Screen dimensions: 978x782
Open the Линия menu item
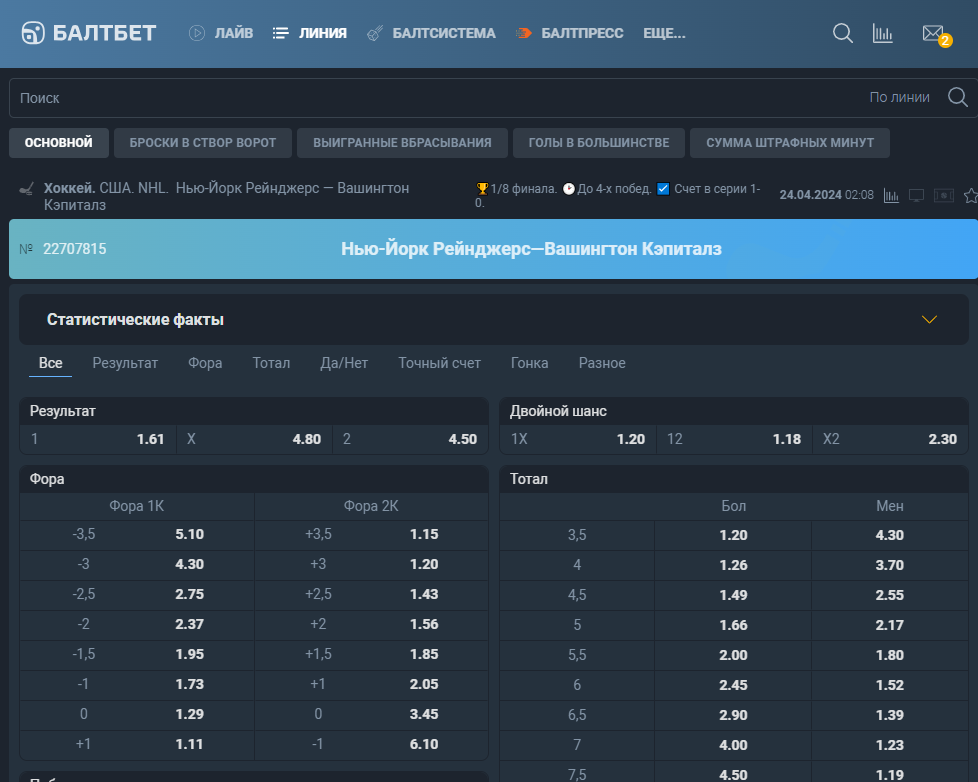tap(309, 33)
